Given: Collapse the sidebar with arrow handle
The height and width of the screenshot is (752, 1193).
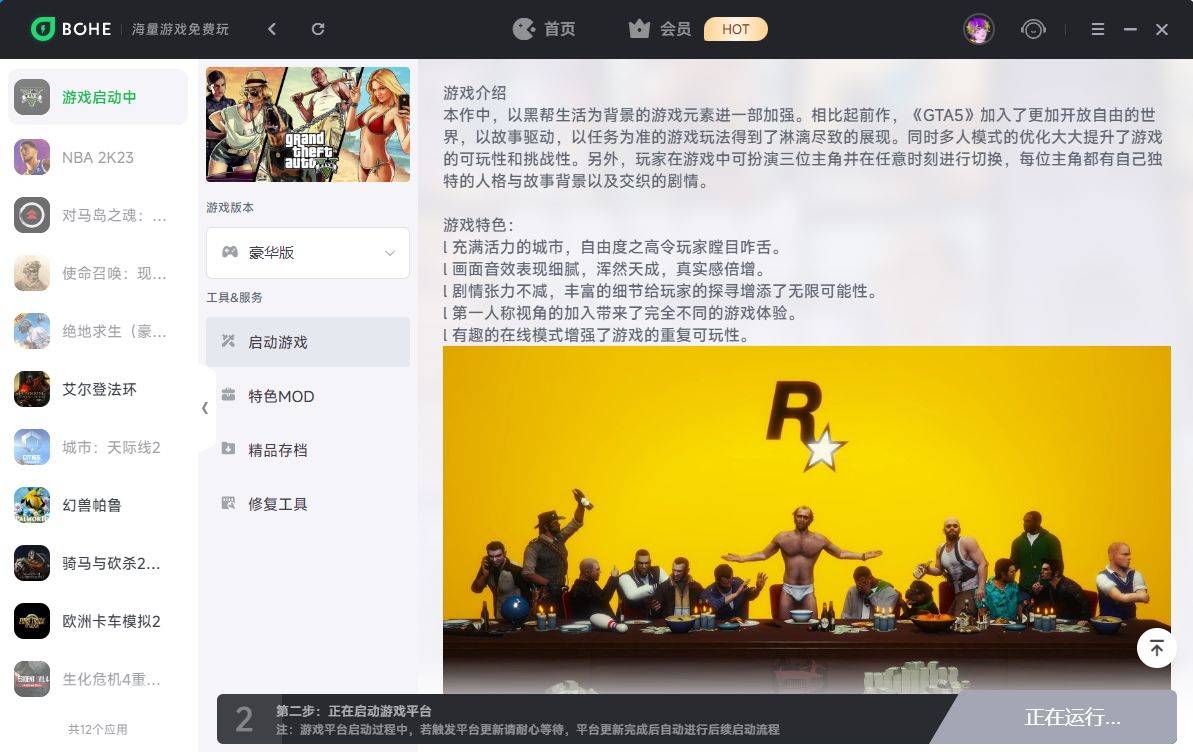Looking at the screenshot, I should (x=205, y=408).
